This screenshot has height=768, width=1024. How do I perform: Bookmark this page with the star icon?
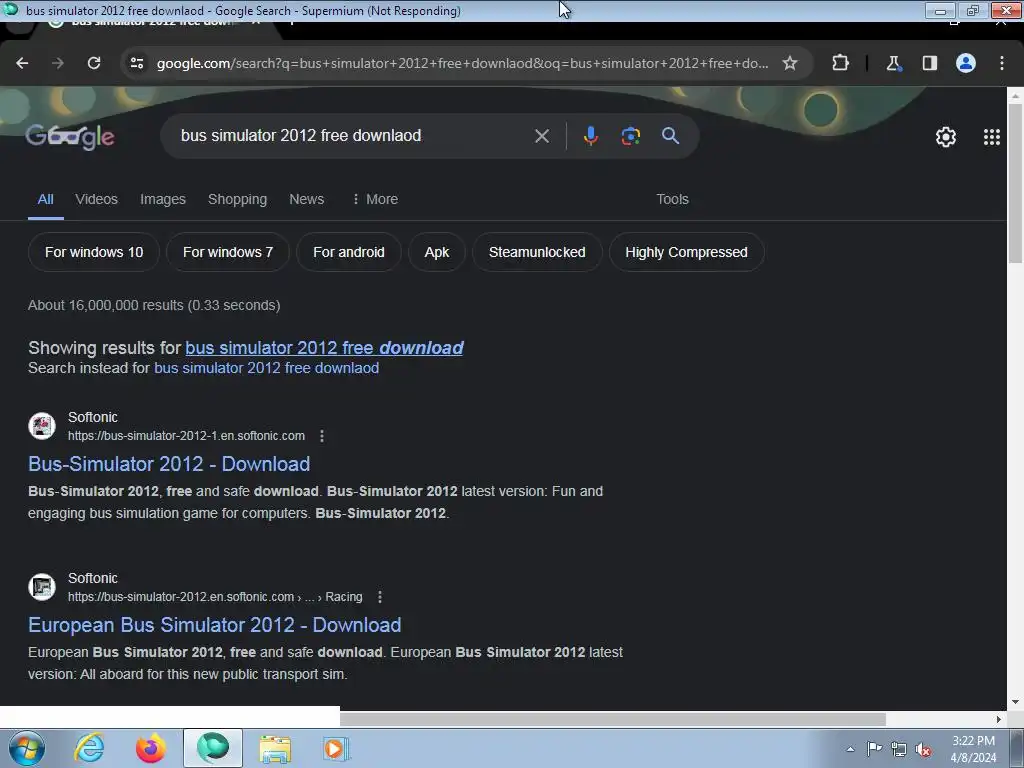[x=790, y=63]
